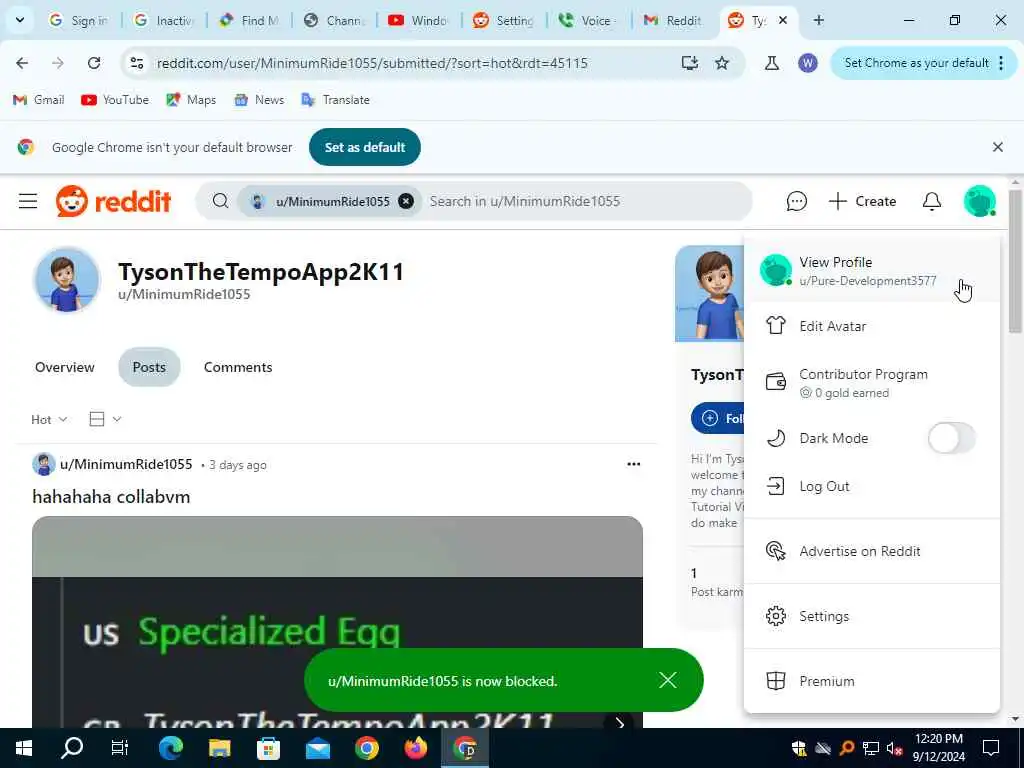Go to the next image in the post gallery
The height and width of the screenshot is (768, 1024).
[x=618, y=723]
